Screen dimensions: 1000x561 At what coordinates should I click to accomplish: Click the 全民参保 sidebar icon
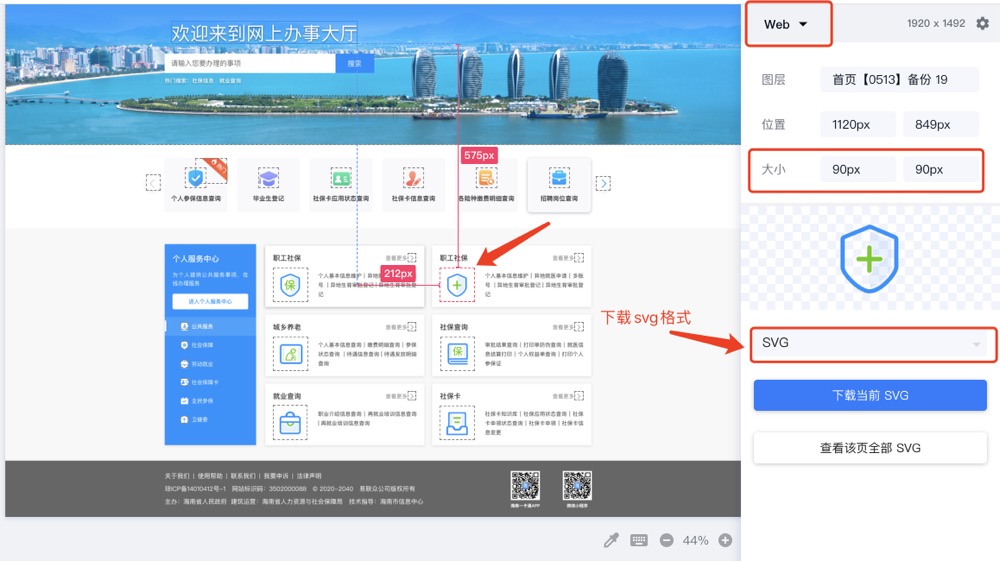[184, 401]
